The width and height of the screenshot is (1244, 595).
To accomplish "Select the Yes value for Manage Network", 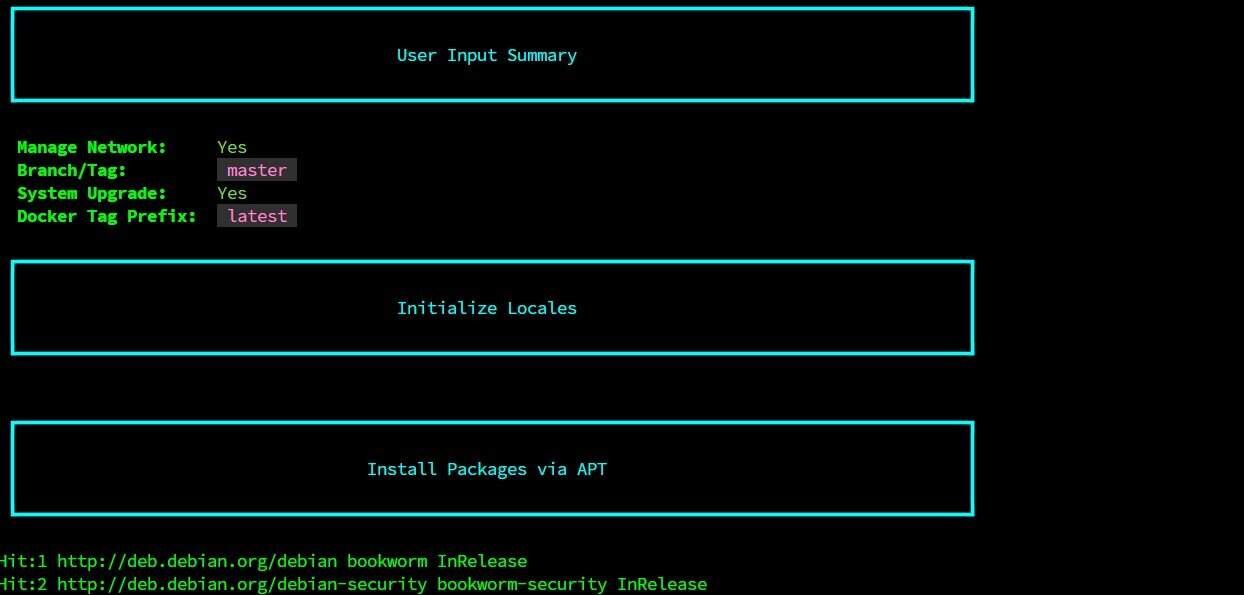I will (x=231, y=146).
